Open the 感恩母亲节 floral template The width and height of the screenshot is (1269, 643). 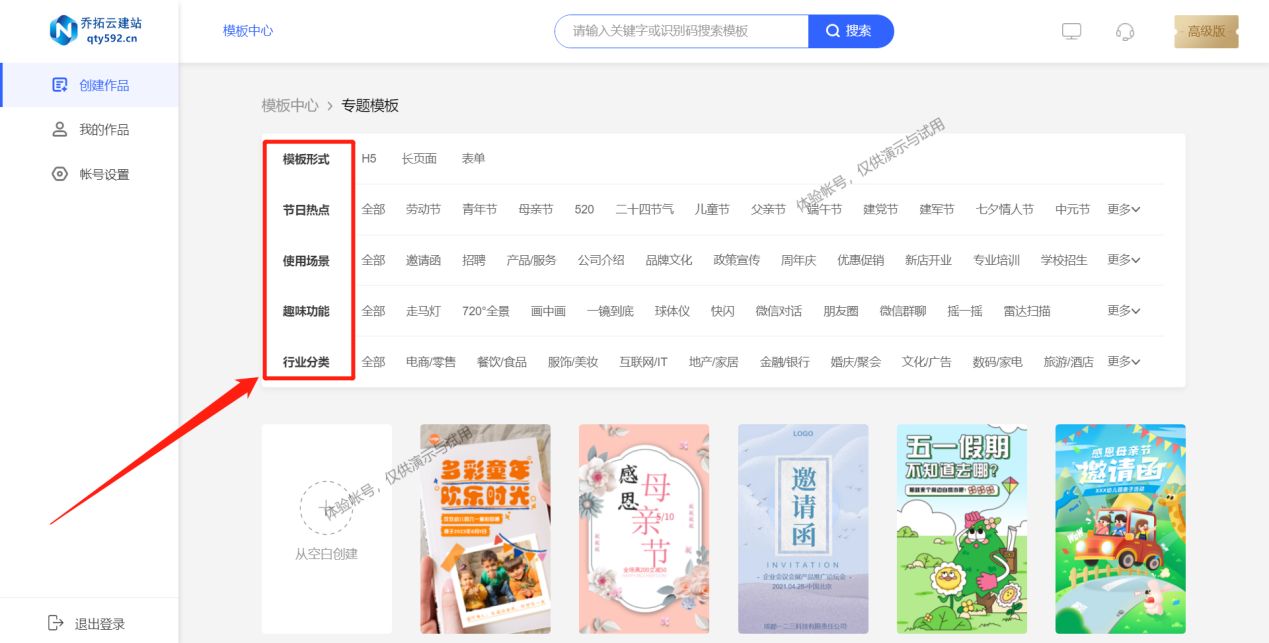[x=644, y=528]
